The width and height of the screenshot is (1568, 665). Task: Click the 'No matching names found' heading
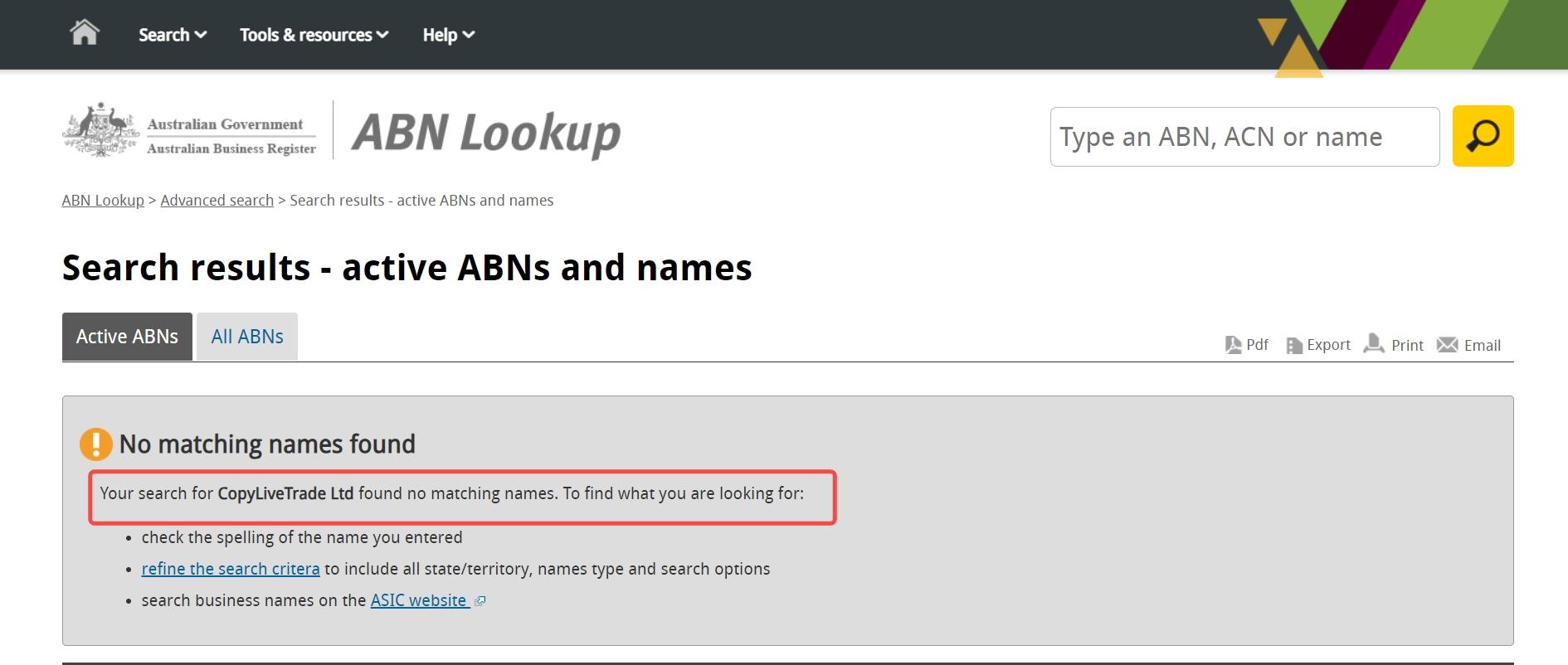[x=267, y=444]
